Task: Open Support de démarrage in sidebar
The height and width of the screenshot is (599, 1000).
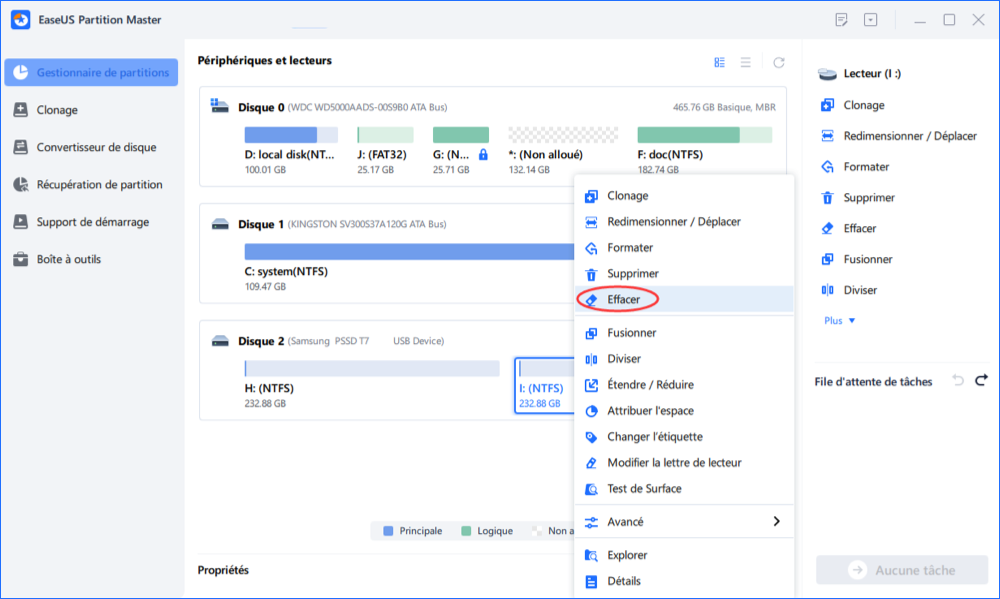Action: click(x=91, y=222)
